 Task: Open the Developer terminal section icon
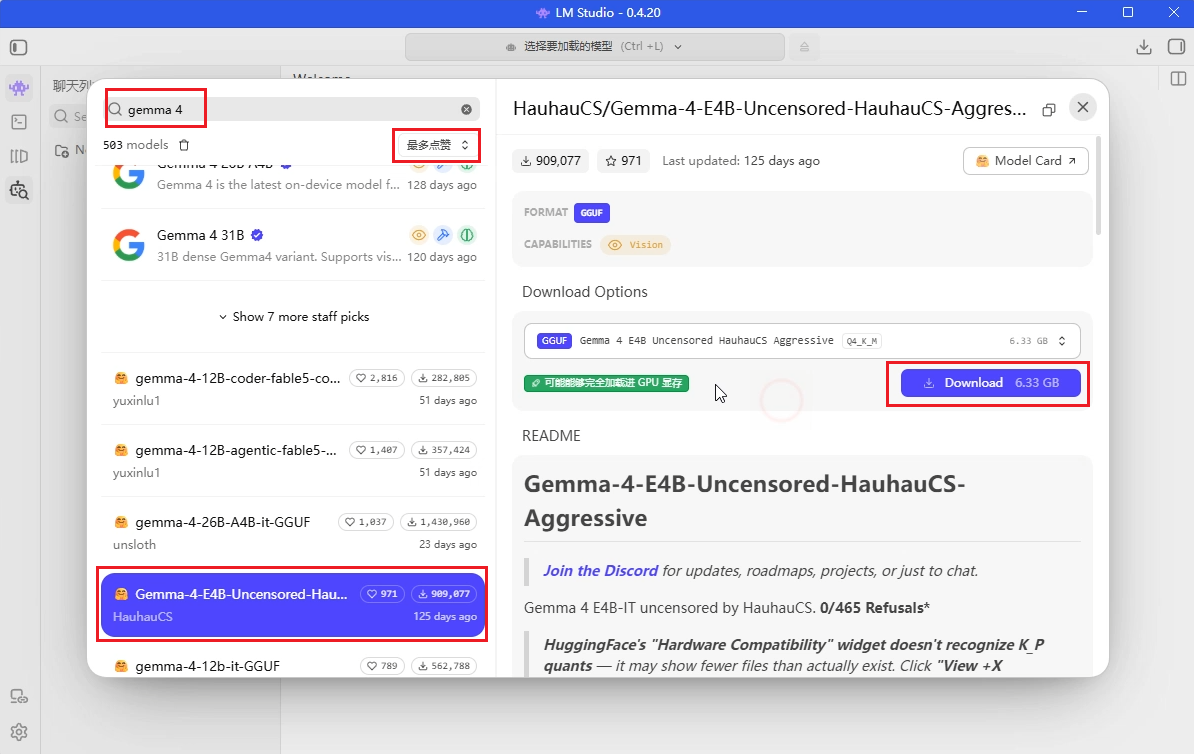(x=19, y=122)
